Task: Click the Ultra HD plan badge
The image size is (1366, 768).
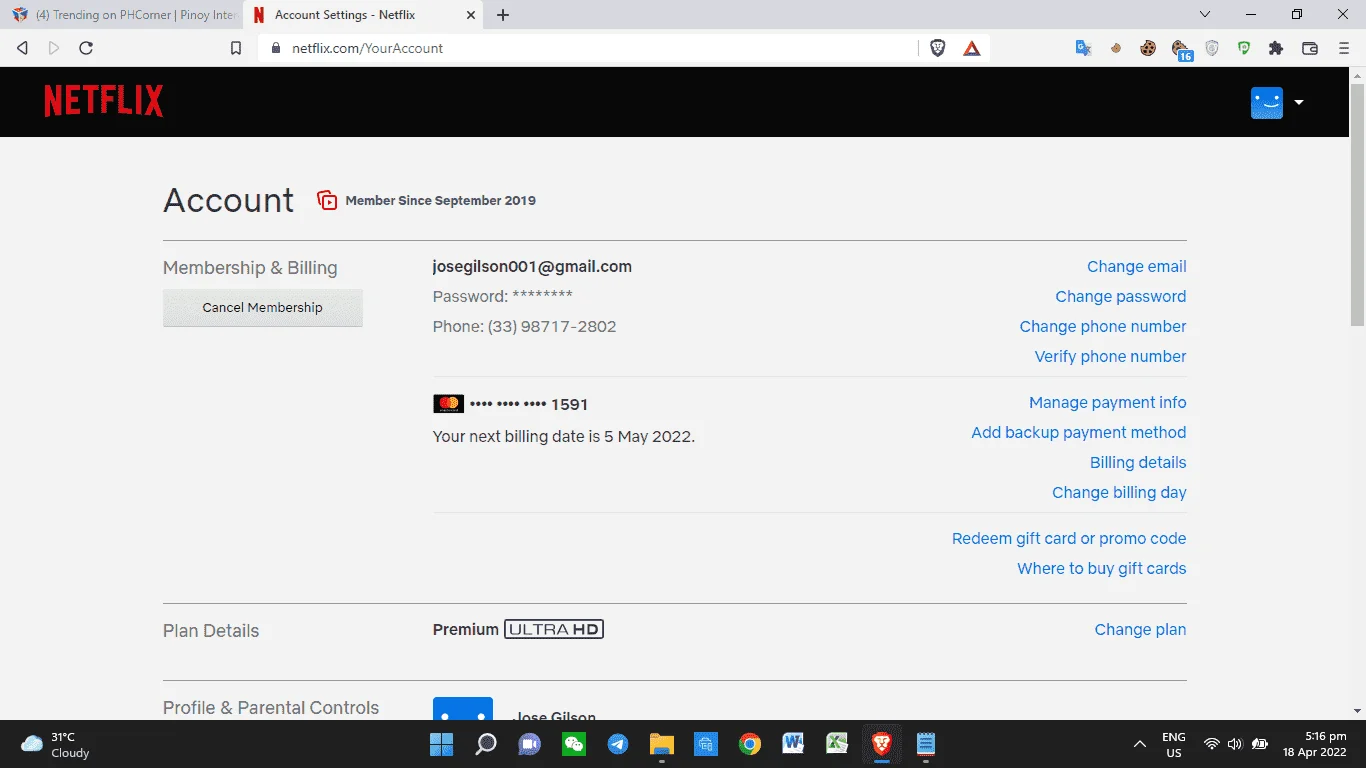Action: tap(554, 629)
